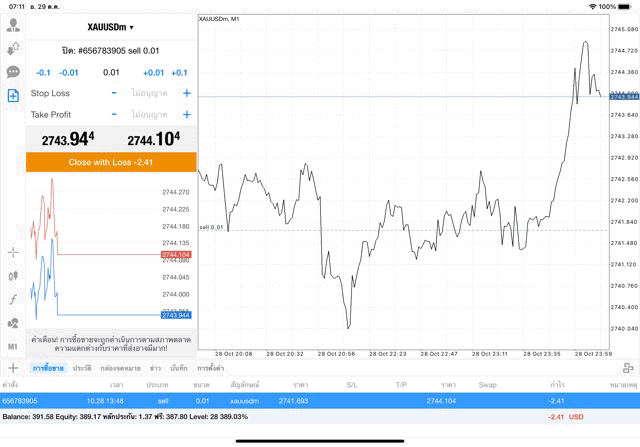Select the crosshair tool
This screenshot has height=447, width=640.
coord(13,253)
